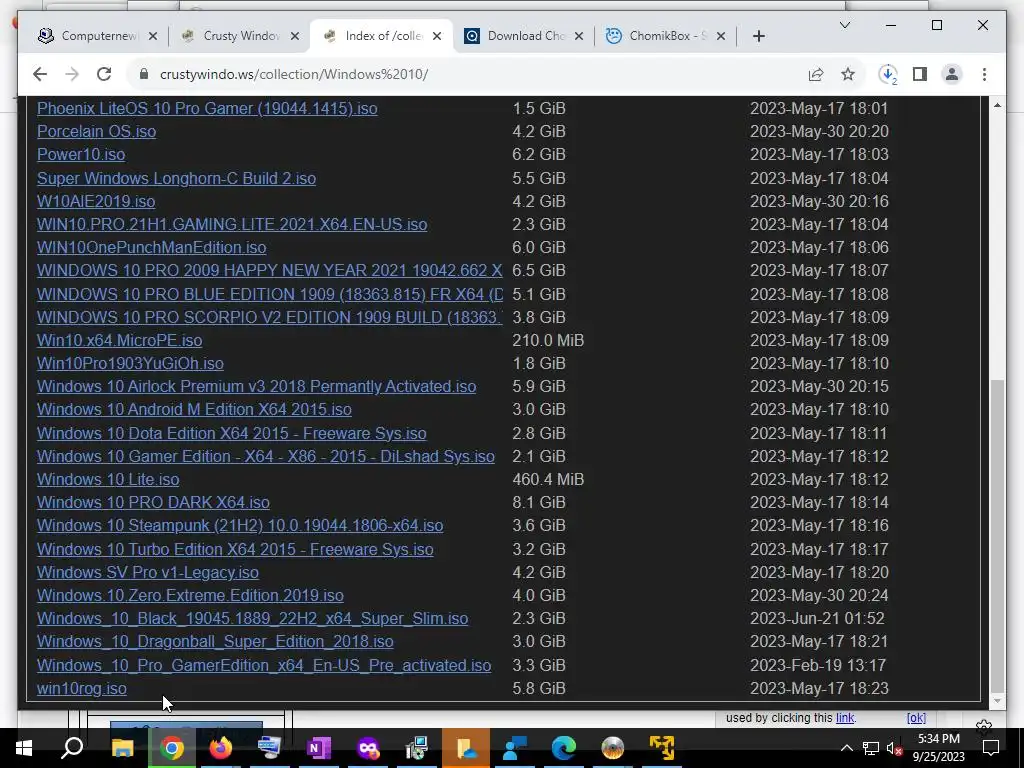Focus the address bar URL

pos(294,74)
